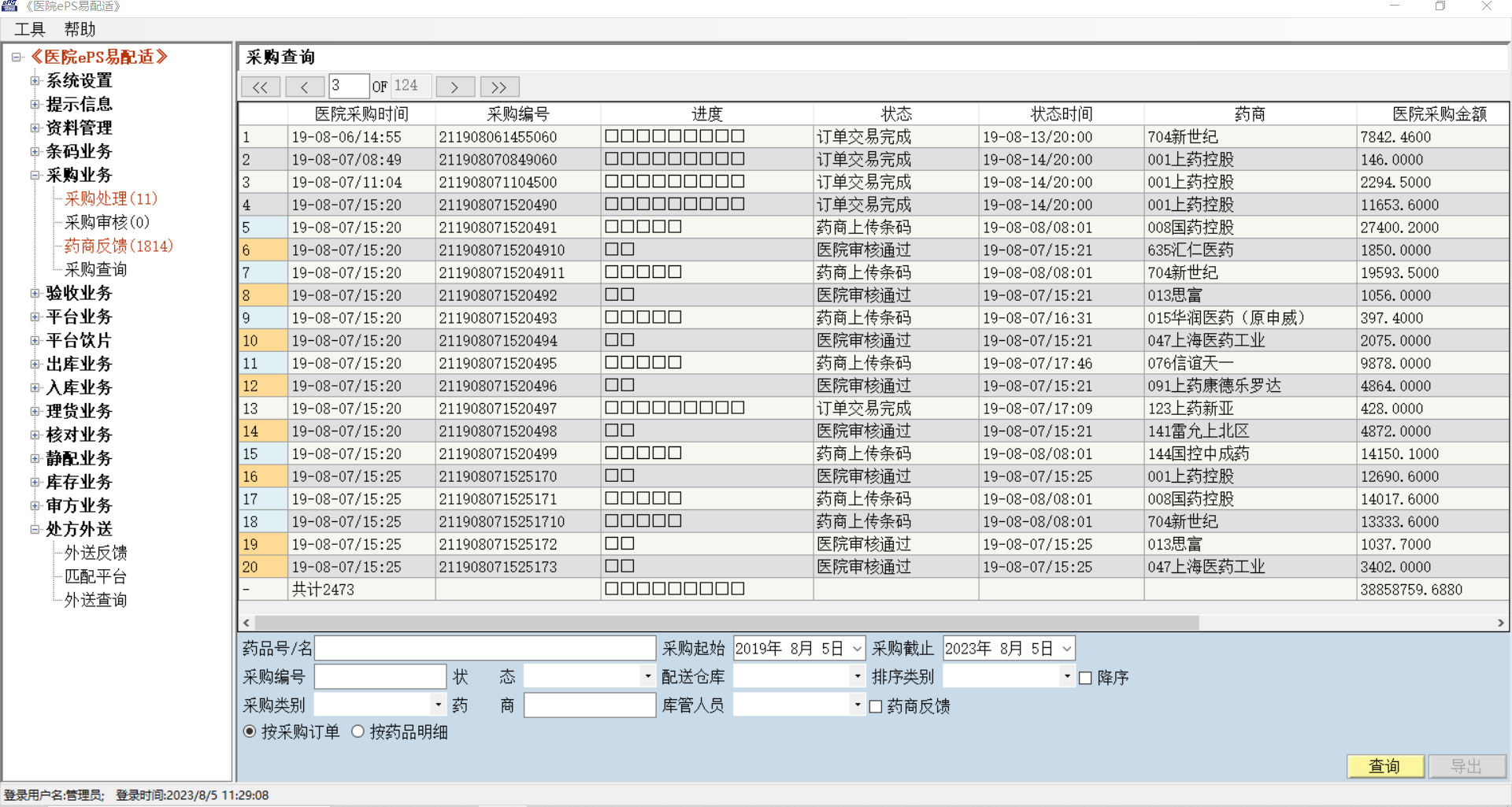The height and width of the screenshot is (807, 1512).
Task: Open 外送反馈 under 处方外送
Action: click(x=95, y=553)
